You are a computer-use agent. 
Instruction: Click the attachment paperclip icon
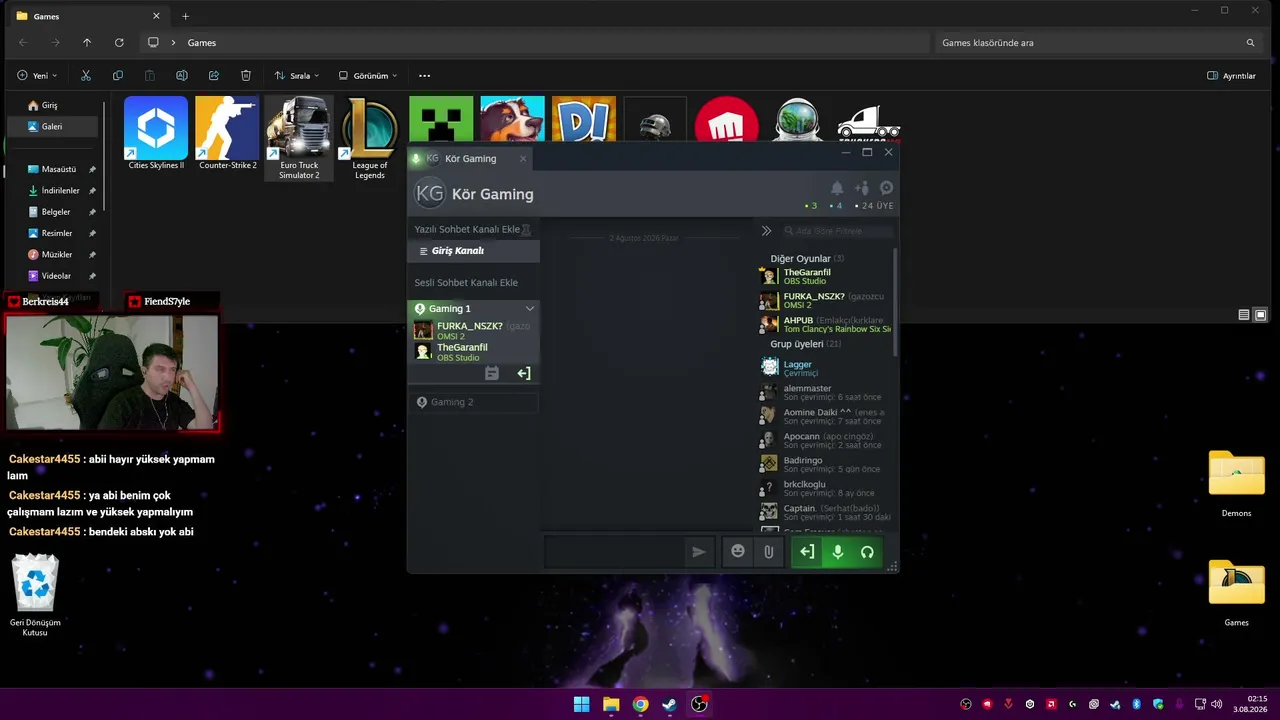(768, 551)
